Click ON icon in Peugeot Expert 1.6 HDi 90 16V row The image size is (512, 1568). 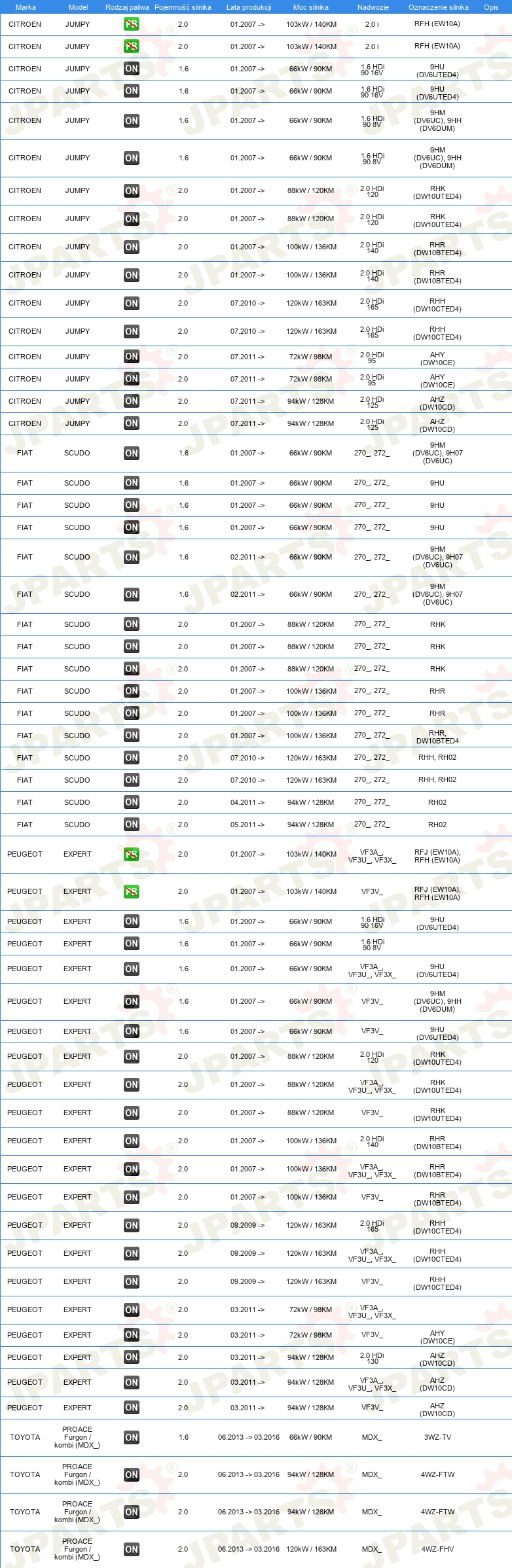click(132, 921)
